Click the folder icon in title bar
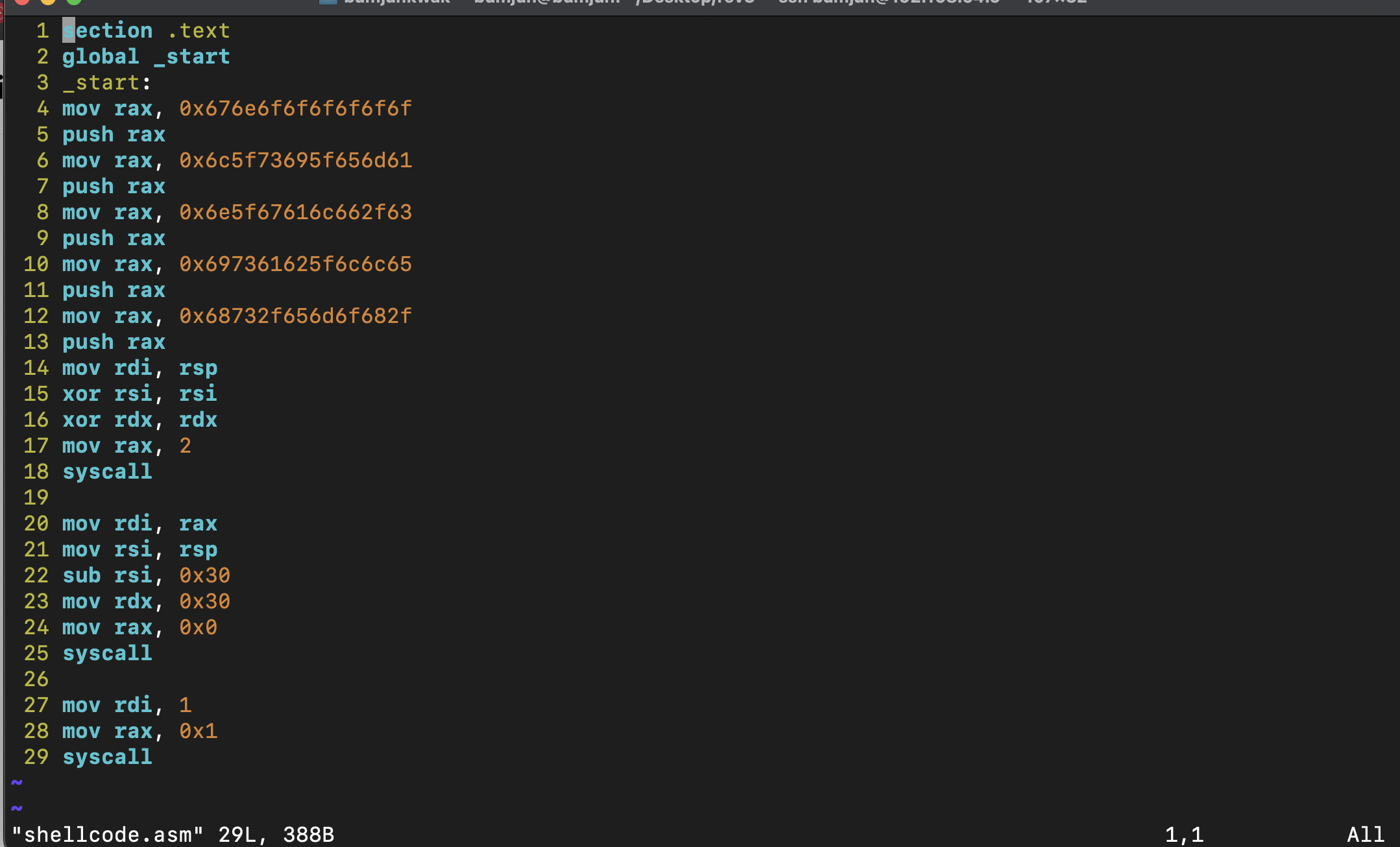Viewport: 1400px width, 847px height. click(x=328, y=2)
